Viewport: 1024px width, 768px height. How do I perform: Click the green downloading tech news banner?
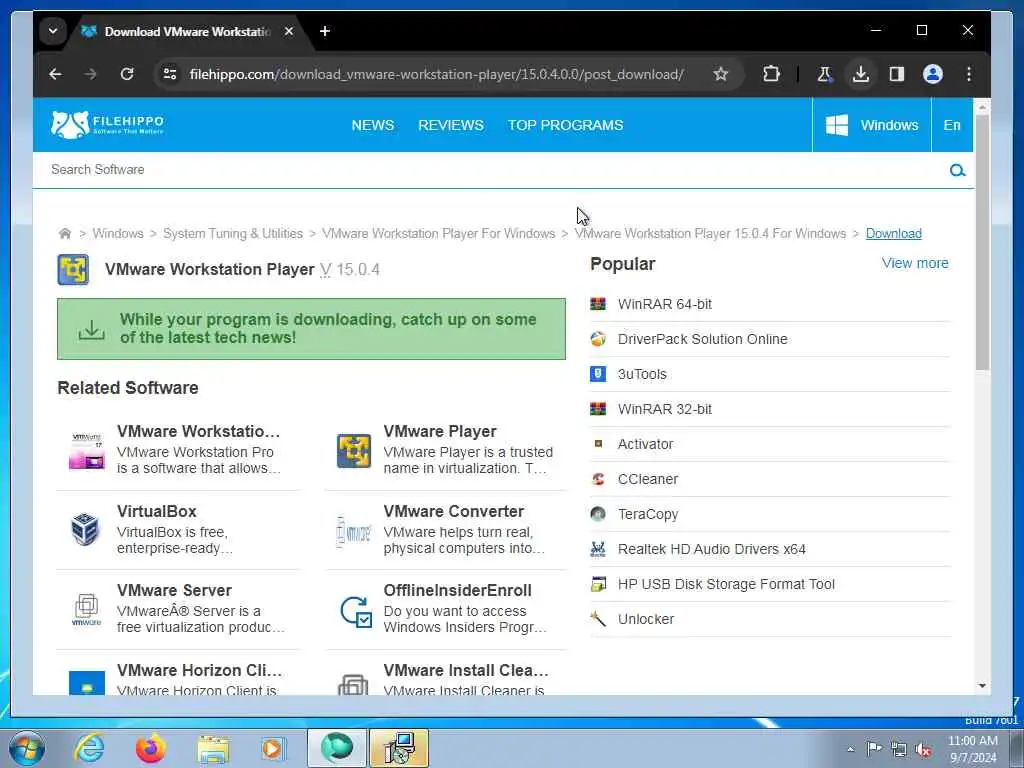pos(312,328)
